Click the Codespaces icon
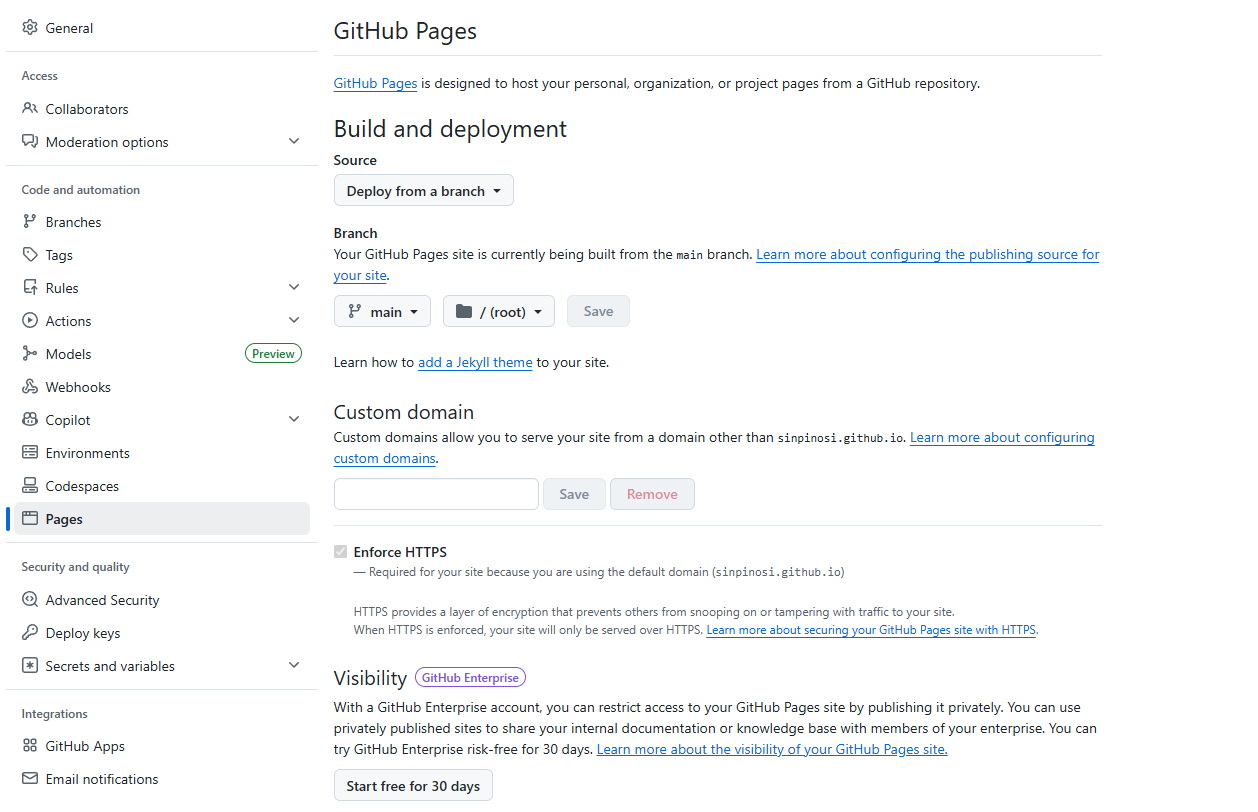The image size is (1258, 812). (x=30, y=486)
